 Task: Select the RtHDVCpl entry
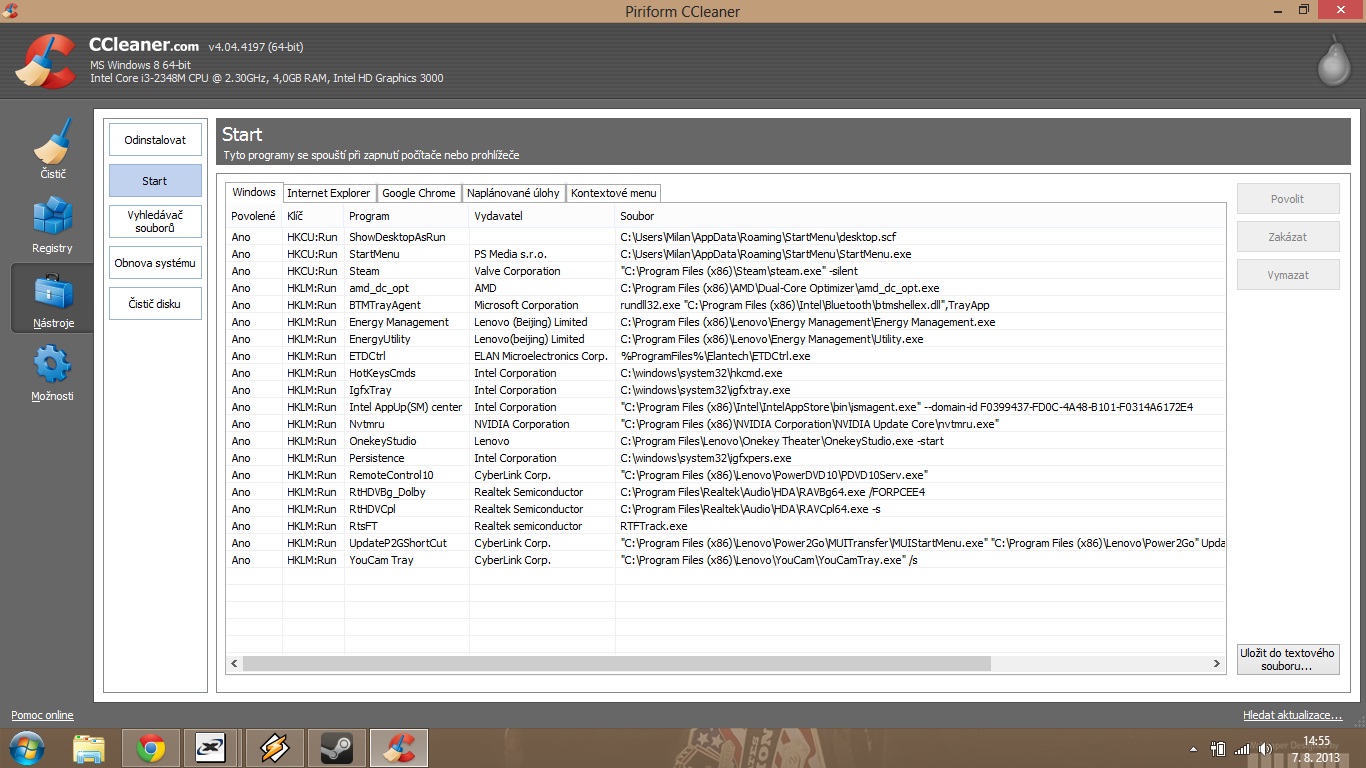725,509
